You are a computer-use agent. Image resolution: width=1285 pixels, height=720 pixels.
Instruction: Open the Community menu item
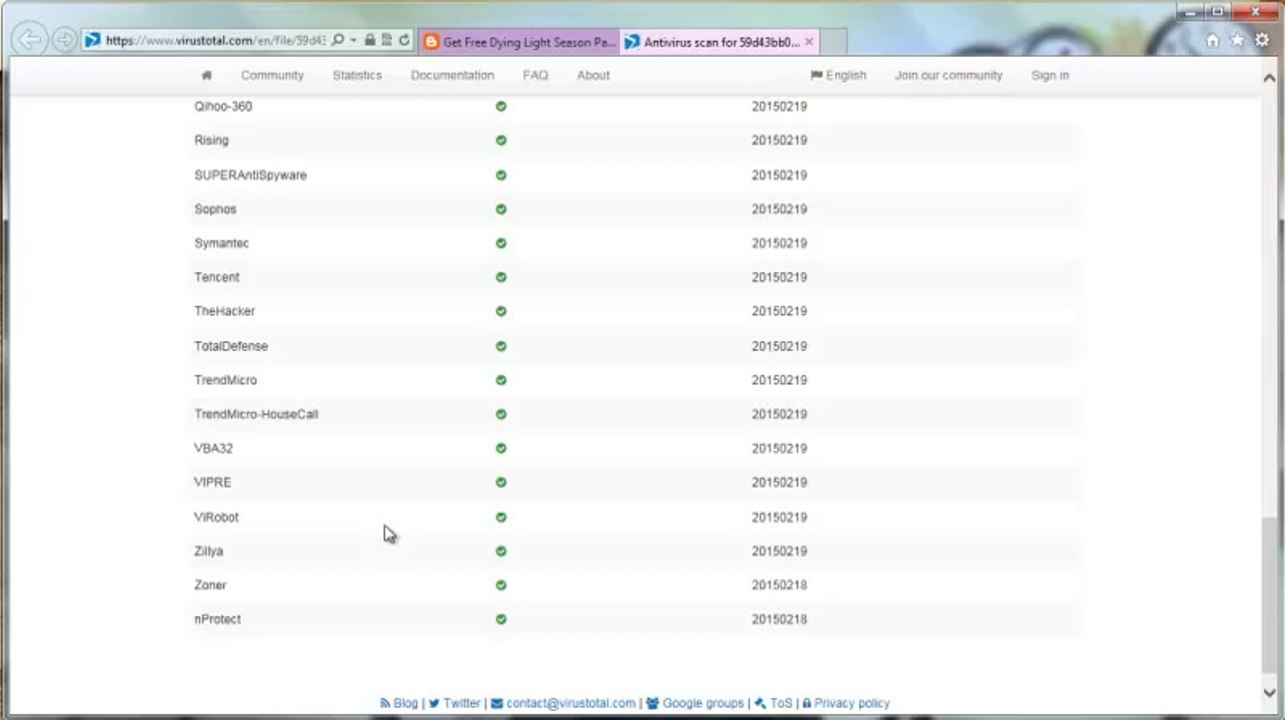(272, 75)
